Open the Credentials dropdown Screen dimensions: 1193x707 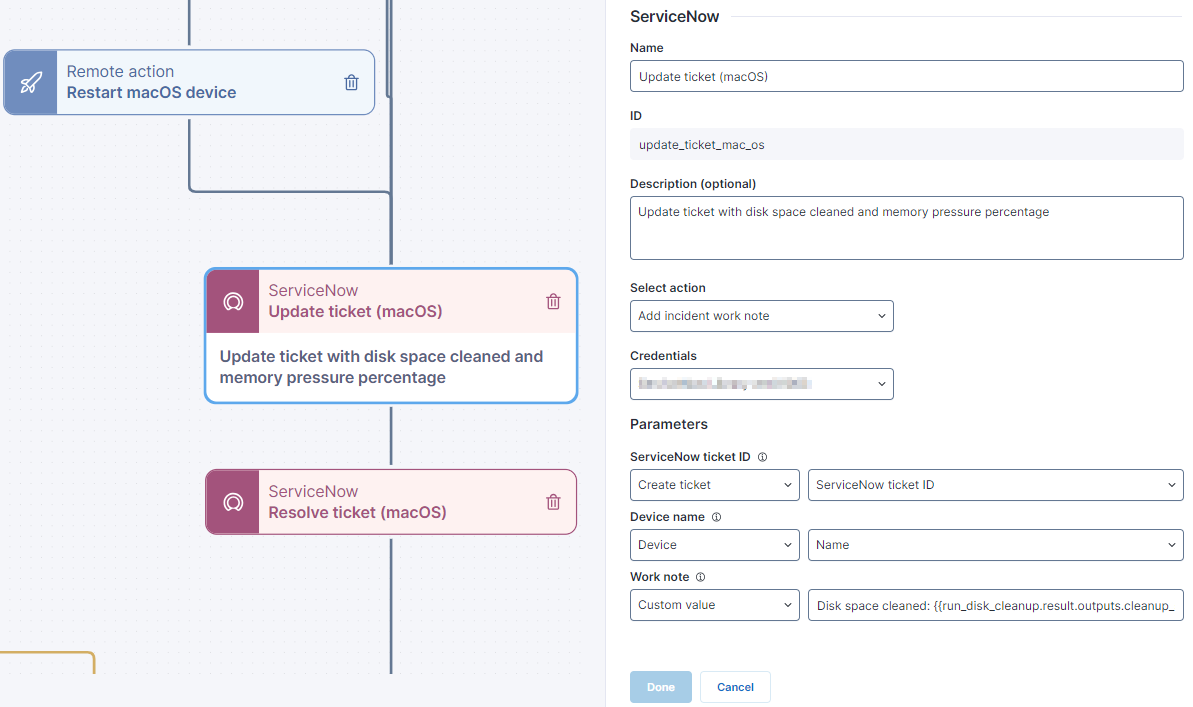[761, 384]
